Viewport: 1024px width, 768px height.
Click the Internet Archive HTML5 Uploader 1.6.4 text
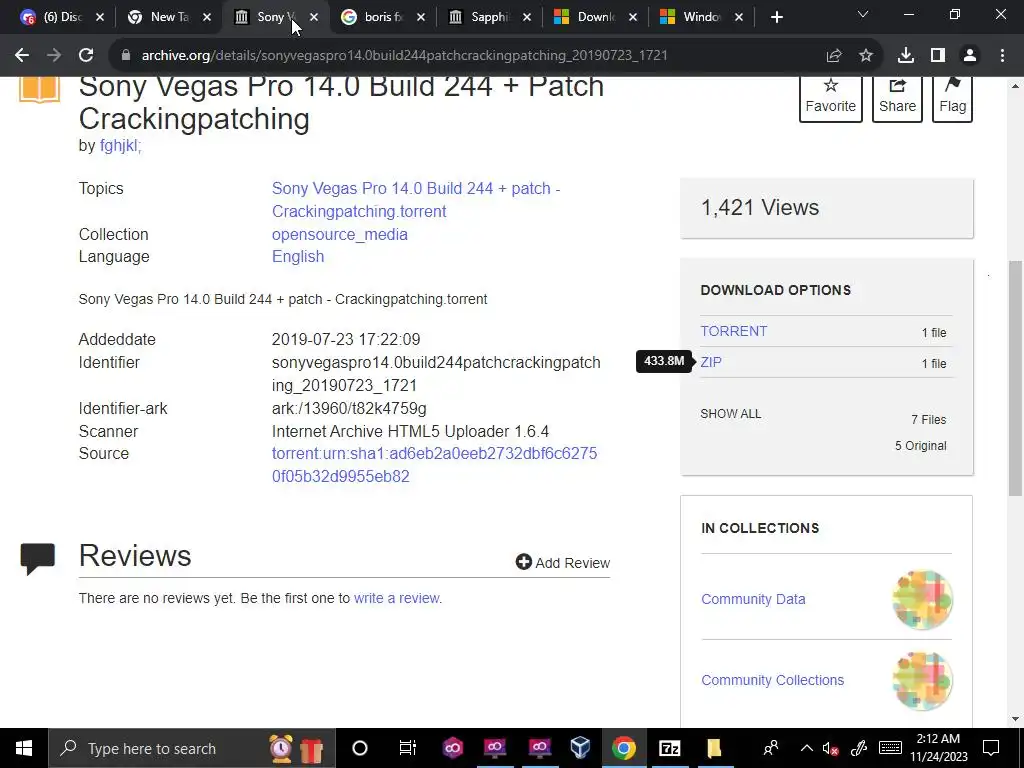point(410,432)
